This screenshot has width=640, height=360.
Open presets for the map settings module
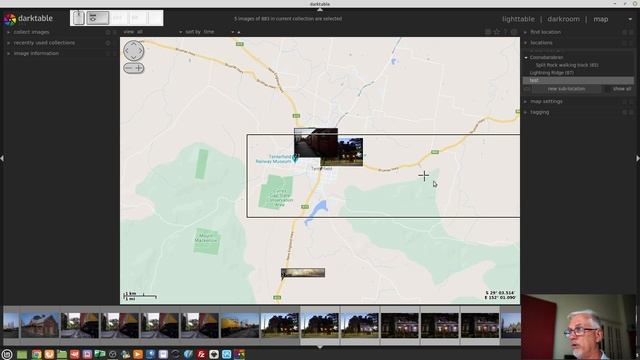pyautogui.click(x=631, y=101)
